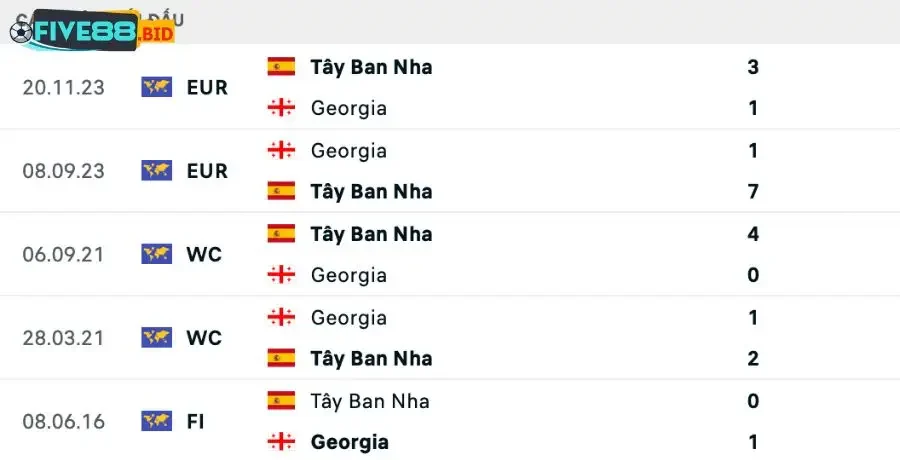Click score 7 for Tây Ban Nha
Image resolution: width=900 pixels, height=460 pixels.
pos(753,191)
